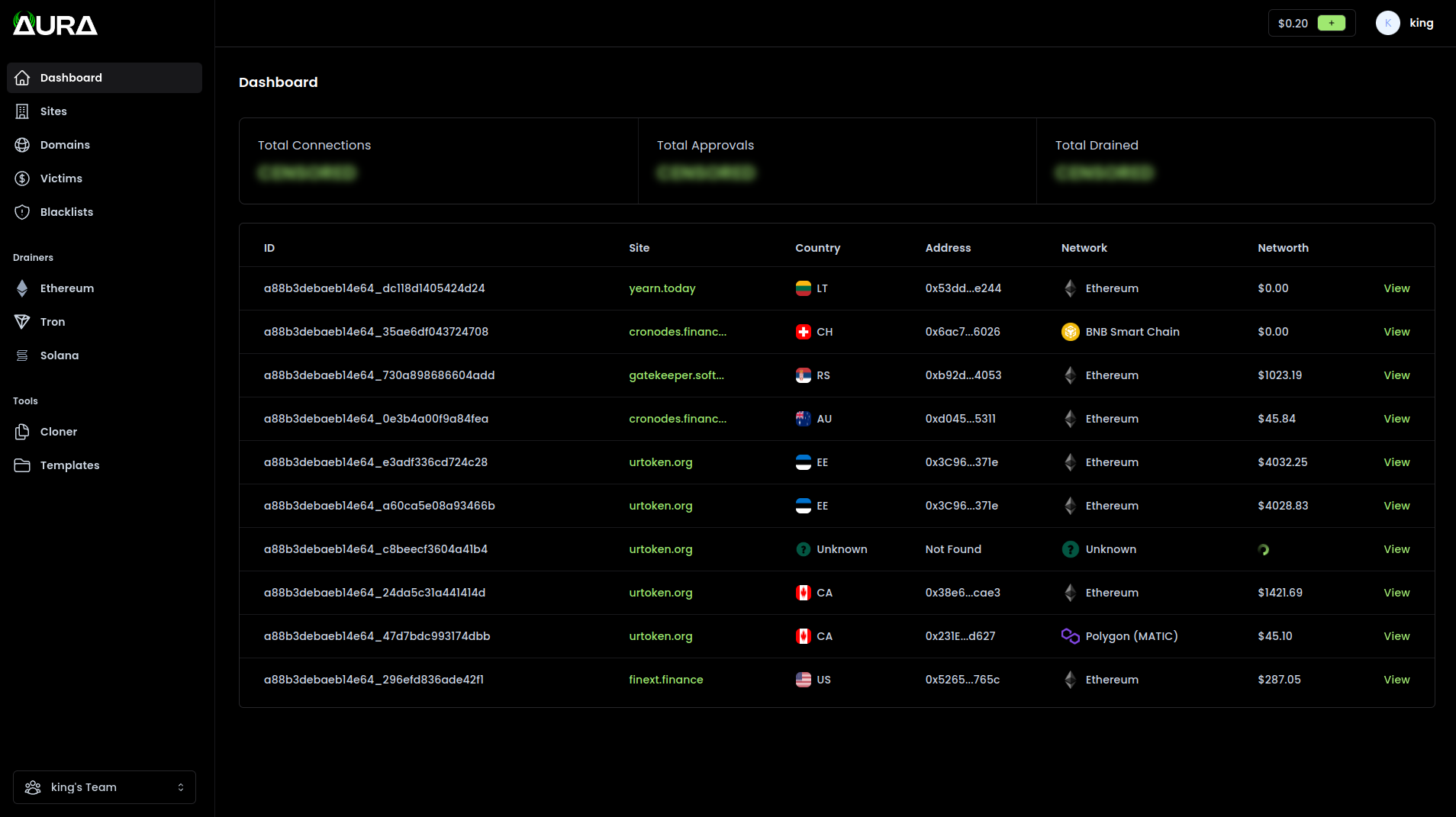The width and height of the screenshot is (1456, 817).
Task: Click View for the Polygon (MATIC) row
Action: [1396, 636]
